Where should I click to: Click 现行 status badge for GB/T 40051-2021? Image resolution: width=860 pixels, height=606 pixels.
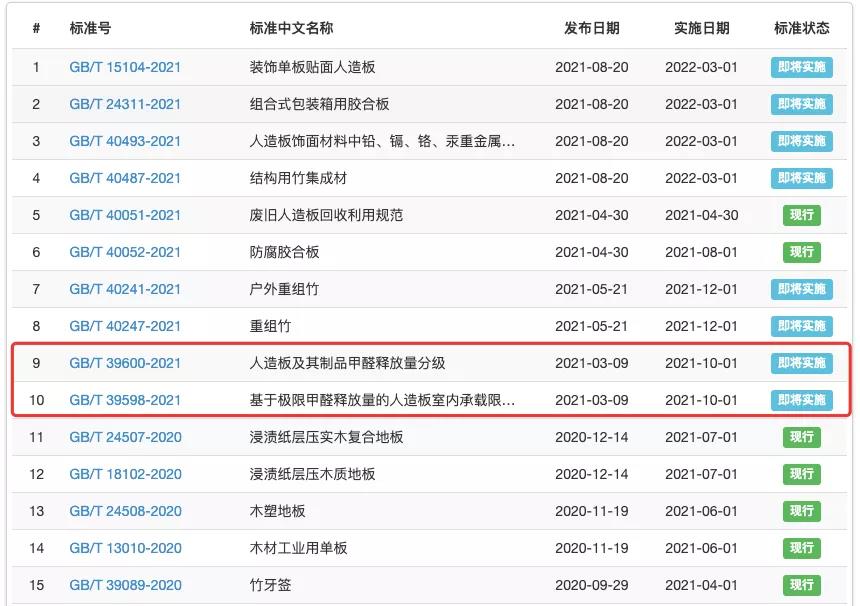[x=801, y=215]
